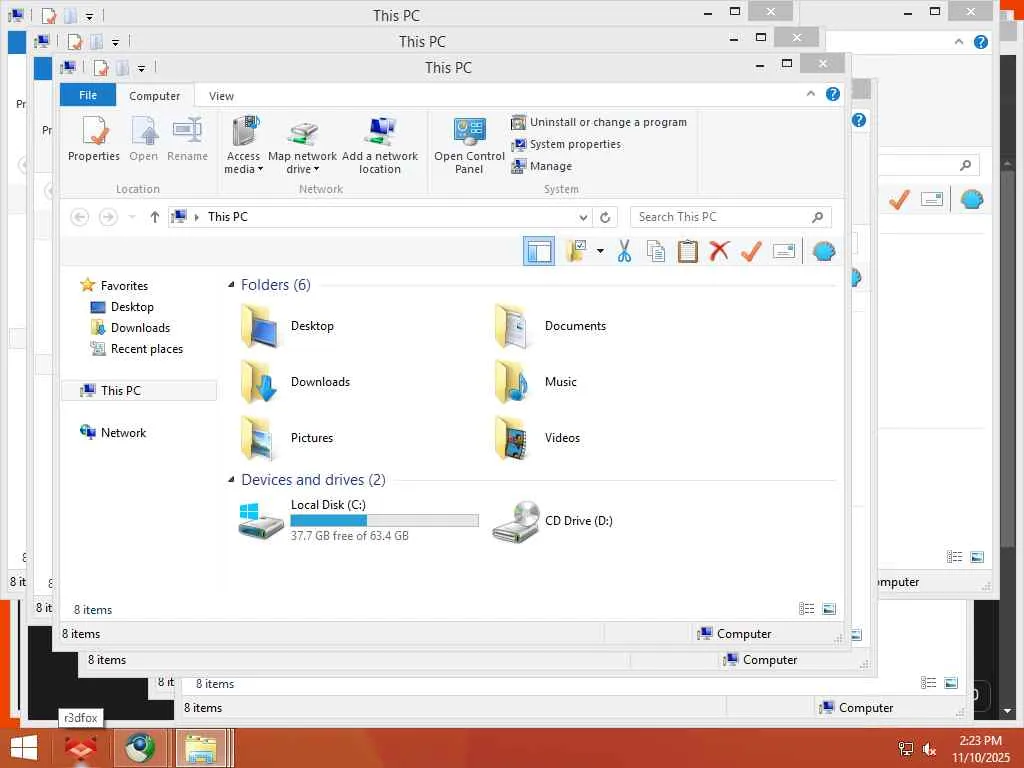
Task: Select Desktop under Favorites in navigation pane
Action: click(132, 307)
